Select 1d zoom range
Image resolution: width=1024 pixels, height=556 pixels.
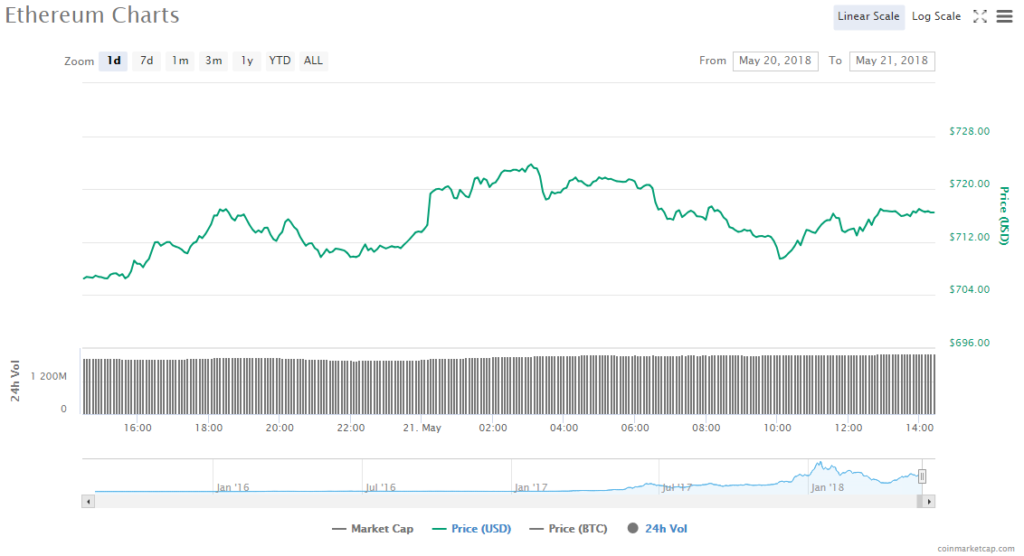coord(114,61)
